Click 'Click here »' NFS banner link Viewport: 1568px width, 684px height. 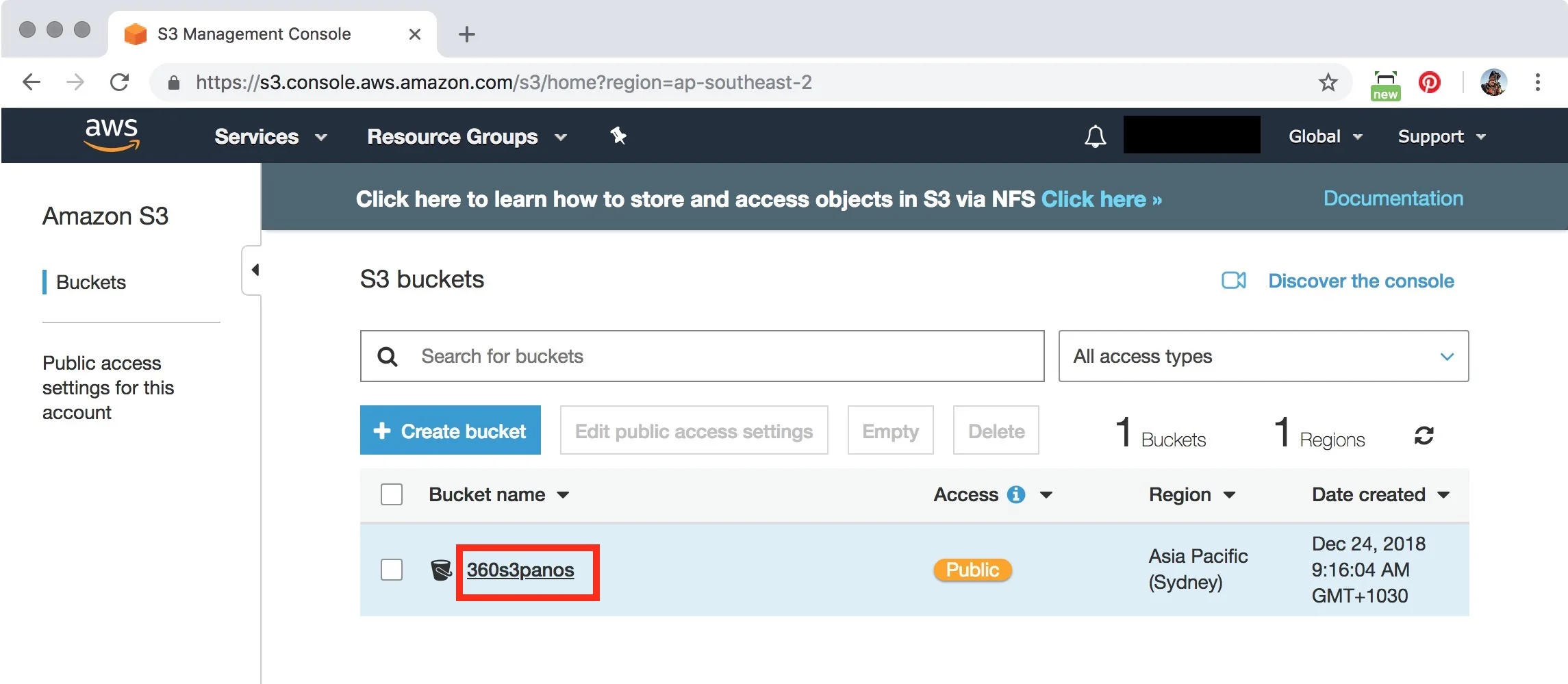[1101, 199]
